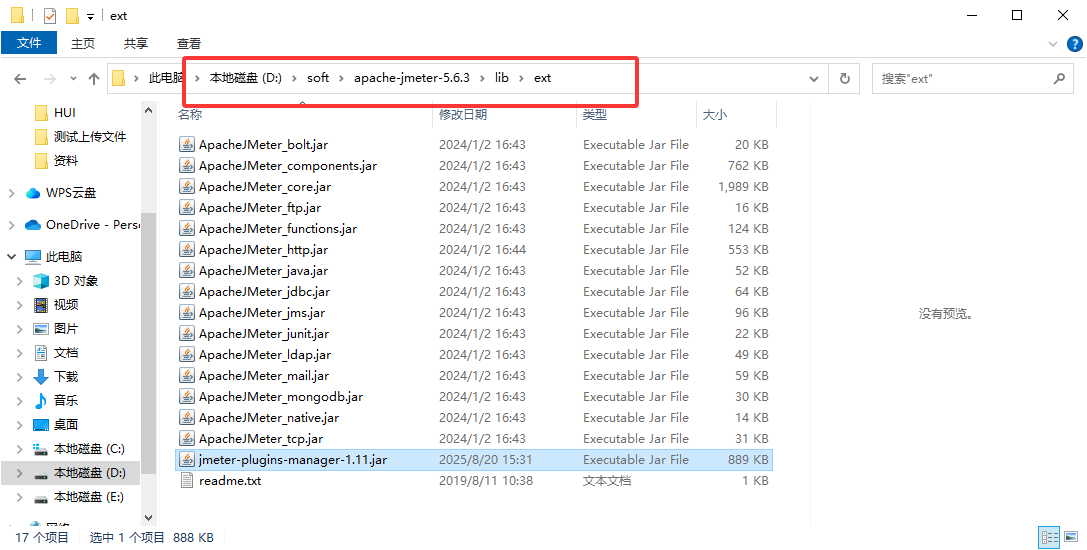Expand the 3D 对象 tree node
1087x550 pixels.
pyautogui.click(x=19, y=281)
